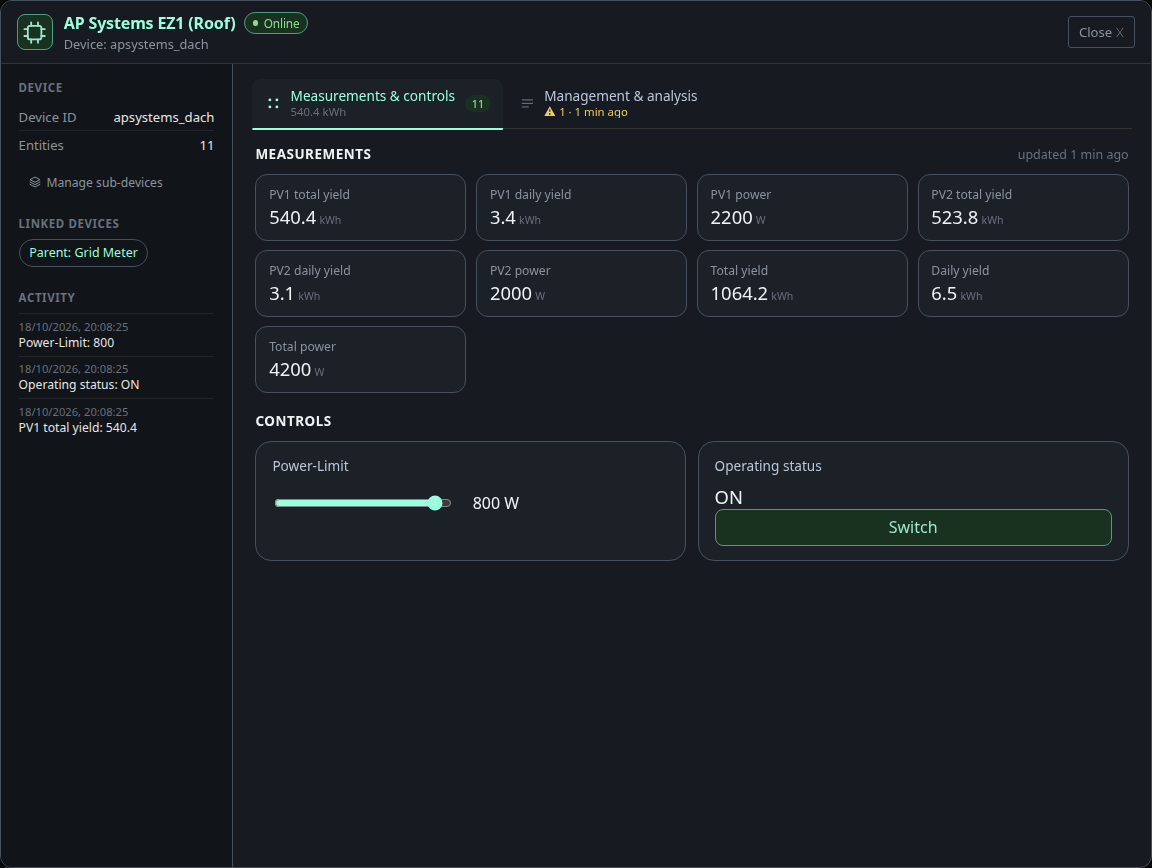Select the PV2 total yield card
The image size is (1152, 868).
(1023, 207)
